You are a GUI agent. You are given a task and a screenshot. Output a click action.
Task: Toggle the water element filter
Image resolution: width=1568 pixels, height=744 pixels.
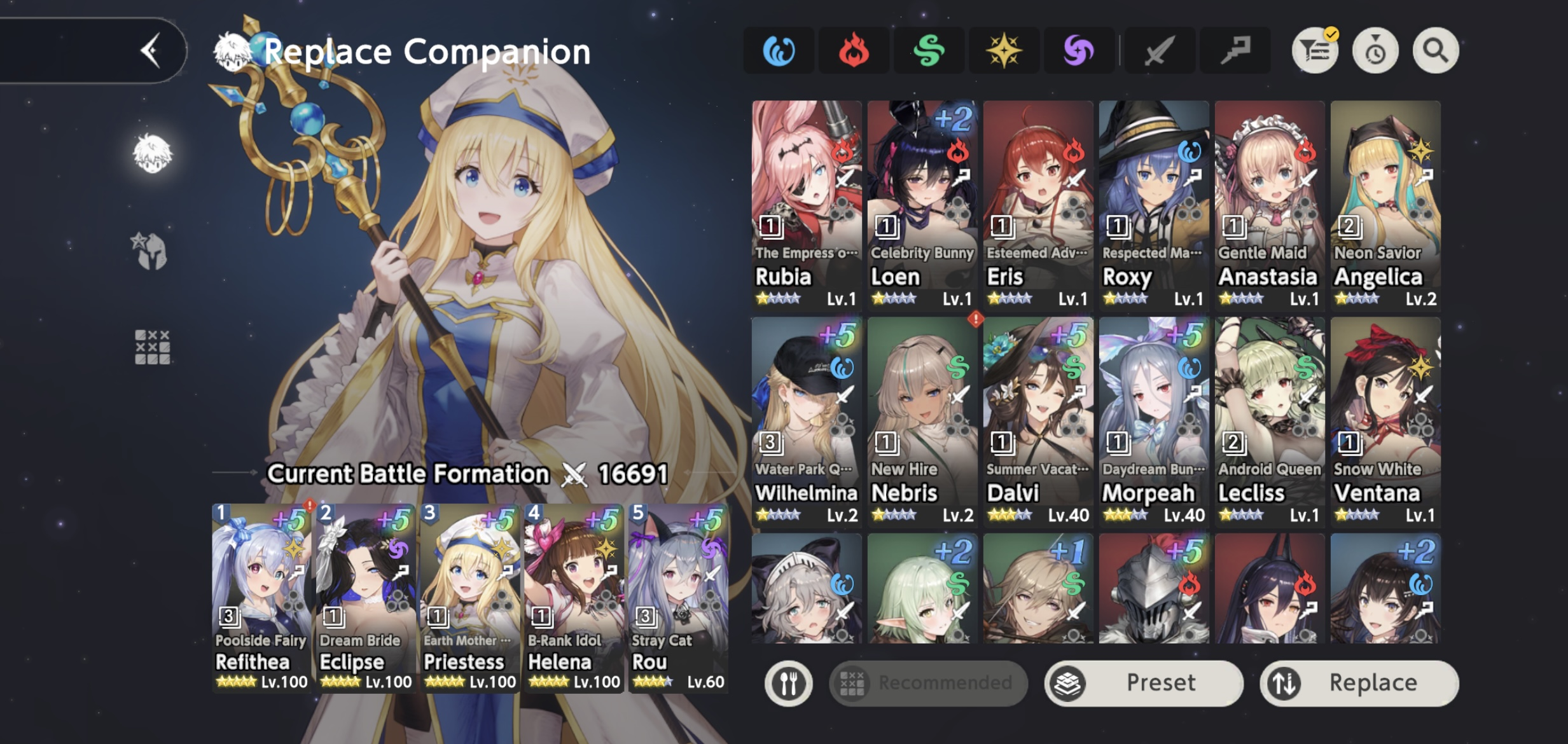[x=779, y=51]
